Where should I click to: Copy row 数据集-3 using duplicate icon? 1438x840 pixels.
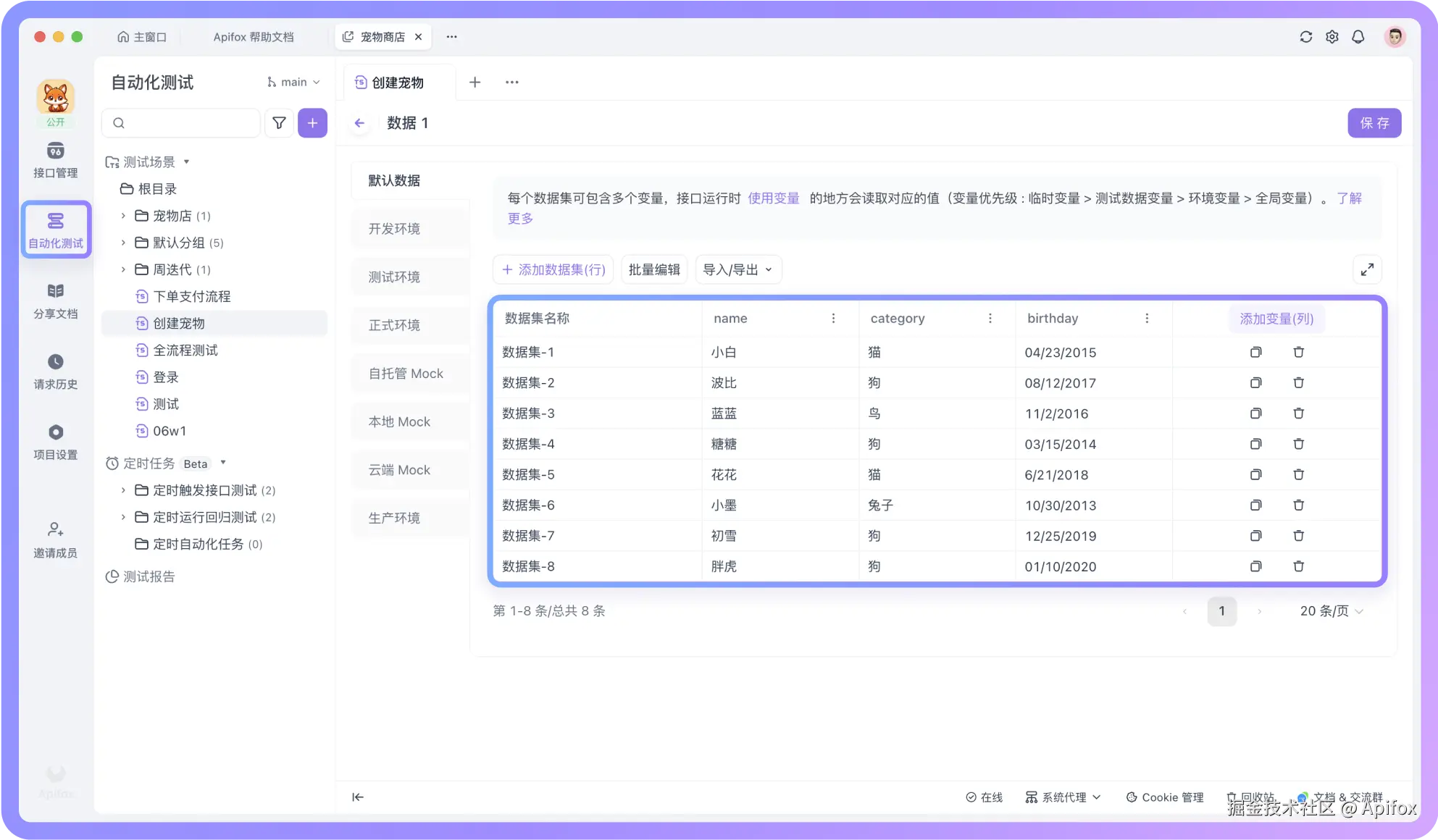tap(1255, 413)
